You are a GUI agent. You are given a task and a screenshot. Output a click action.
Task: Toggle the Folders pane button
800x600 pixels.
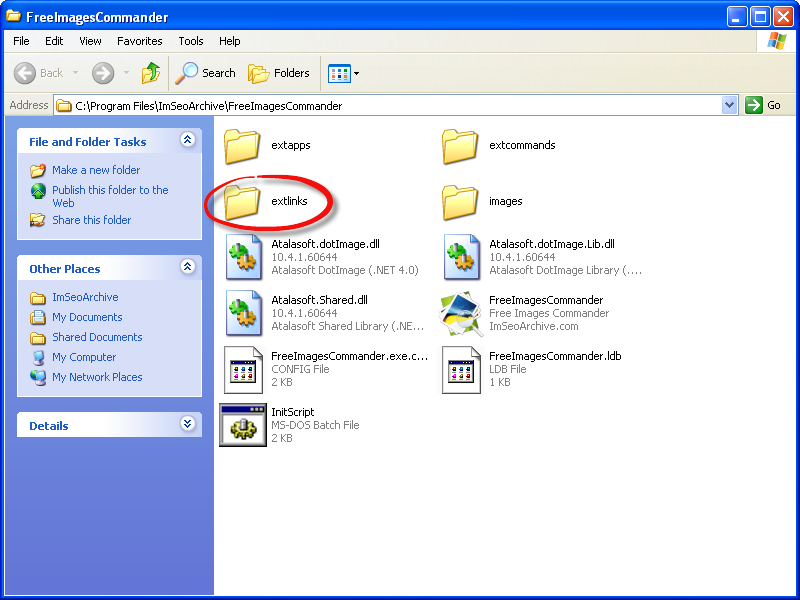(x=279, y=73)
